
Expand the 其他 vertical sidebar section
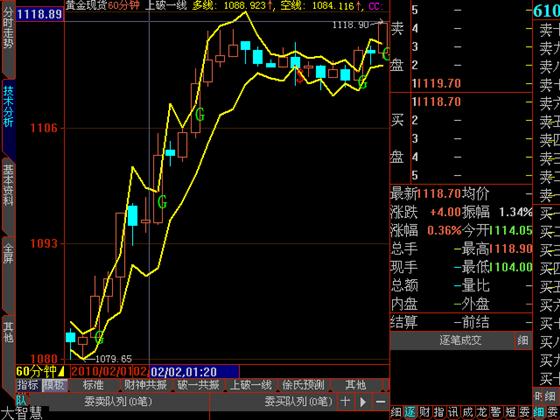coord(9,332)
